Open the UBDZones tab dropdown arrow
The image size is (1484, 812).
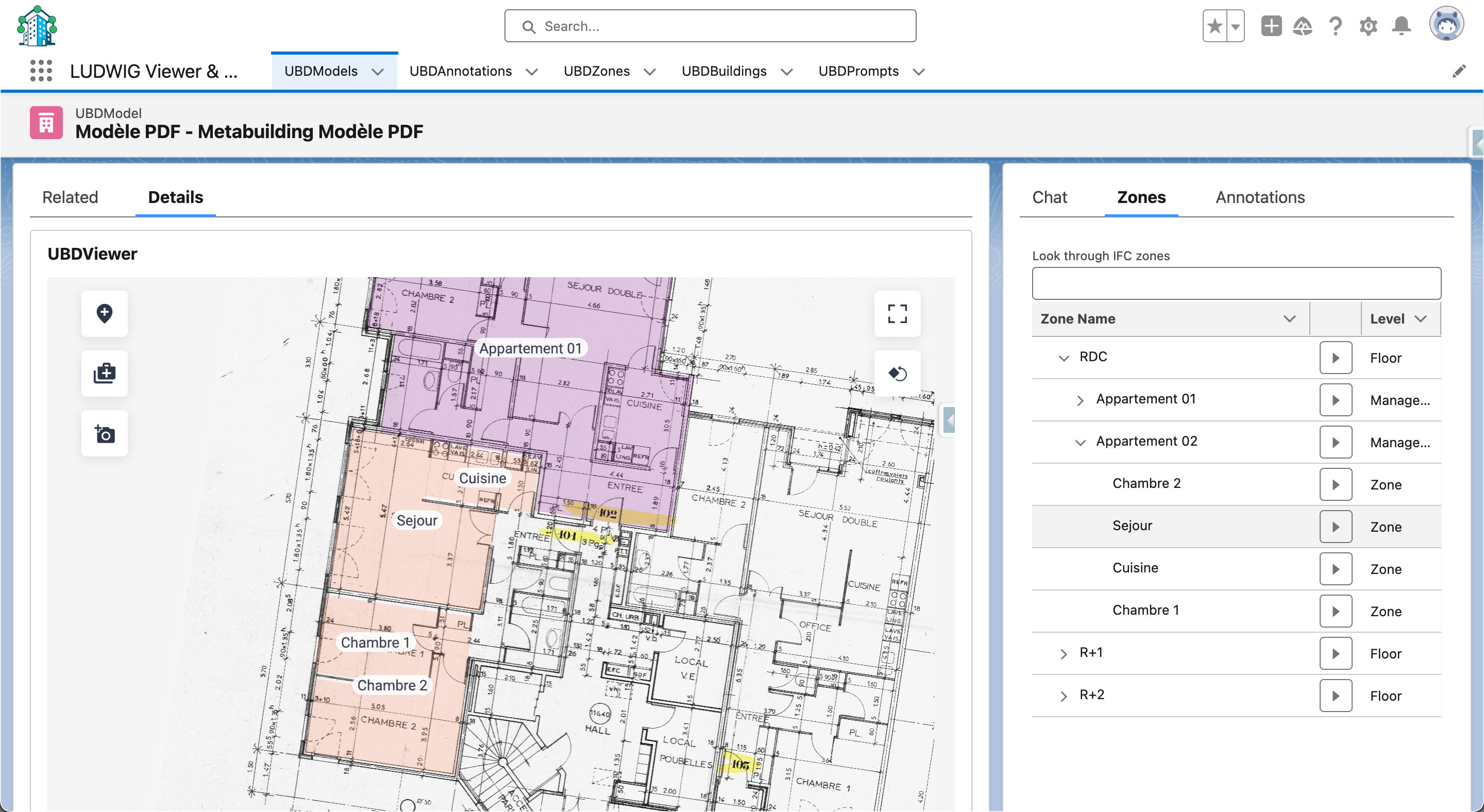[x=650, y=72]
